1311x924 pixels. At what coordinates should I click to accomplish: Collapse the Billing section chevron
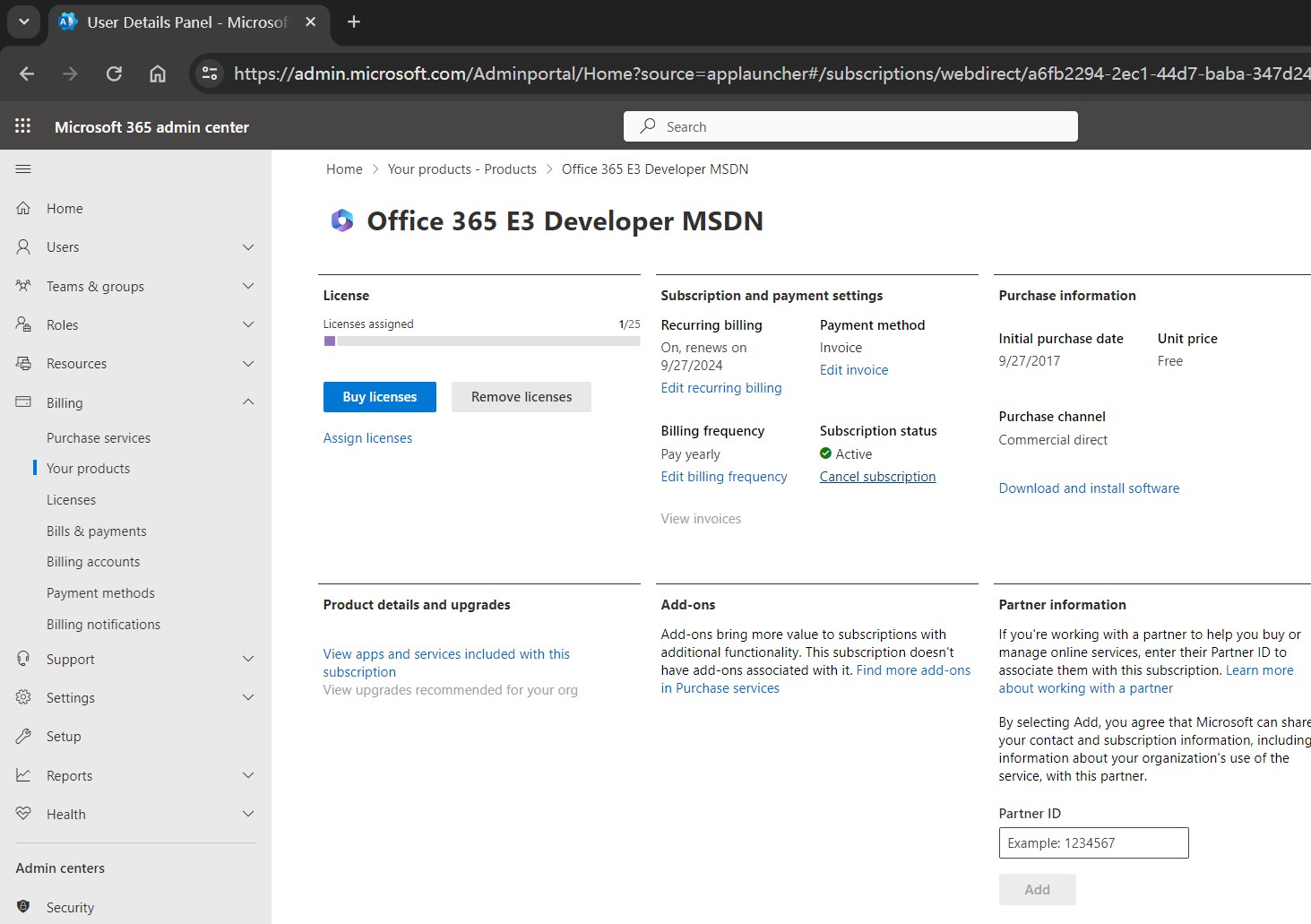[248, 402]
